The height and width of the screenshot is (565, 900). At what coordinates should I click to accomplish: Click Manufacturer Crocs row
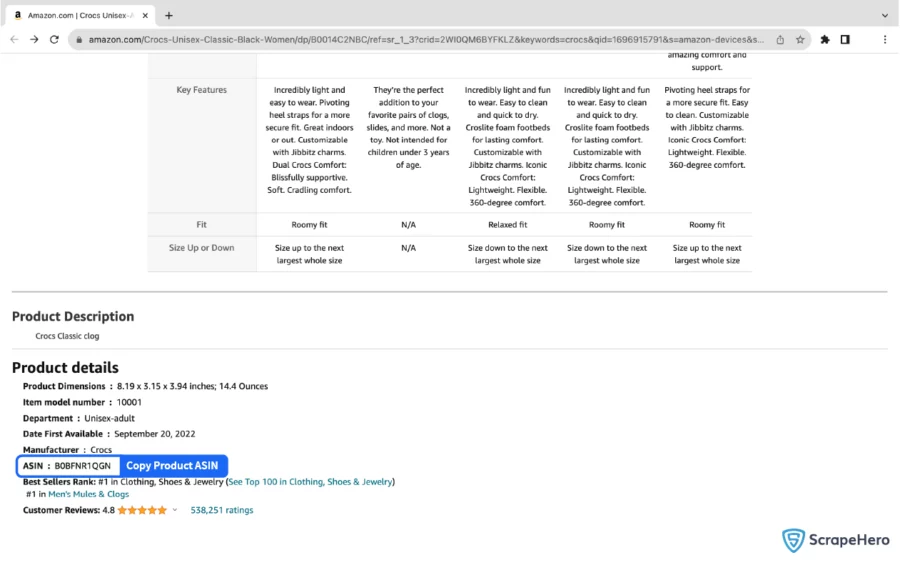(67, 450)
